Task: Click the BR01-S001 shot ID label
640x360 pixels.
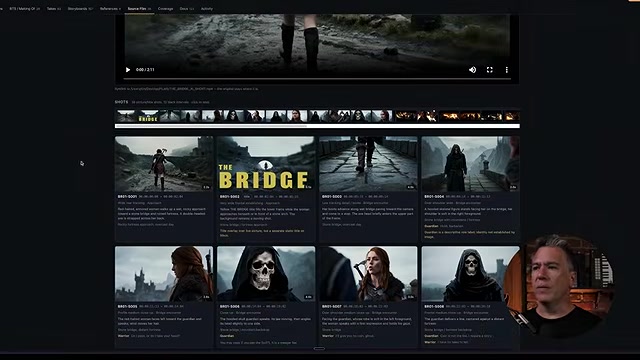Action: pyautogui.click(x=127, y=196)
